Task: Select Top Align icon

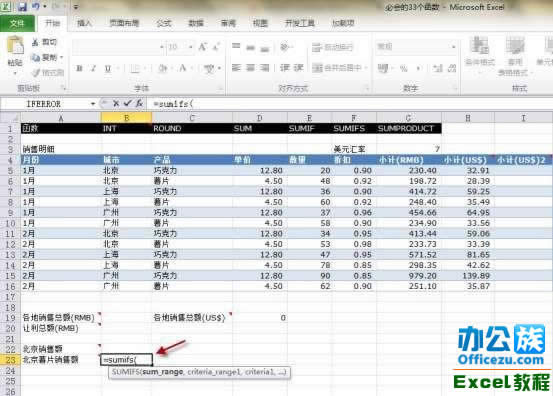Action: click(236, 47)
